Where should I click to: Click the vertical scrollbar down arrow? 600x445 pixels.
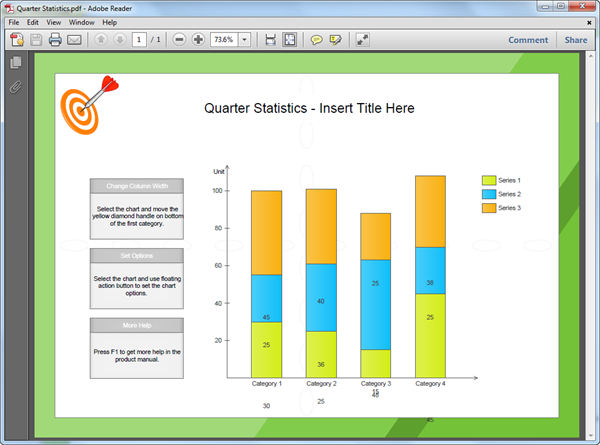[x=590, y=436]
